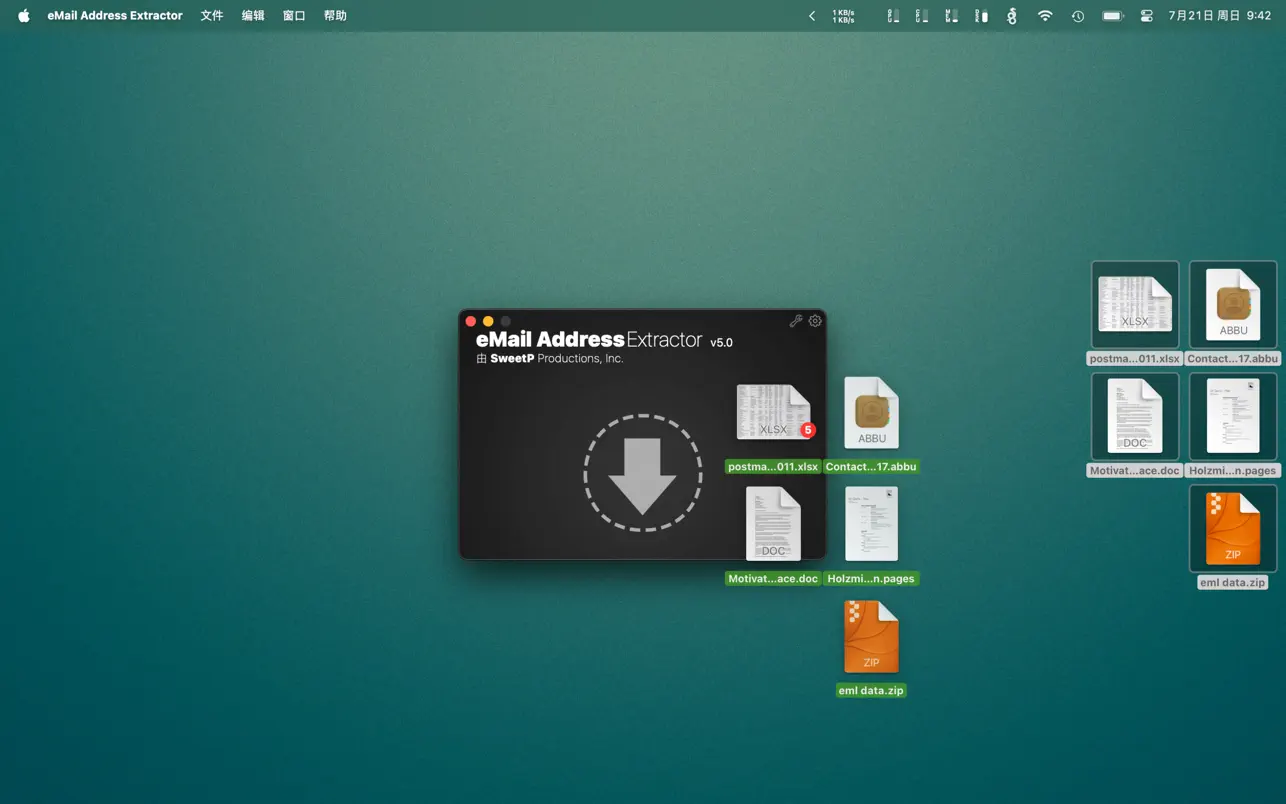Open the date and time 7月21日 clock

[1219, 16]
